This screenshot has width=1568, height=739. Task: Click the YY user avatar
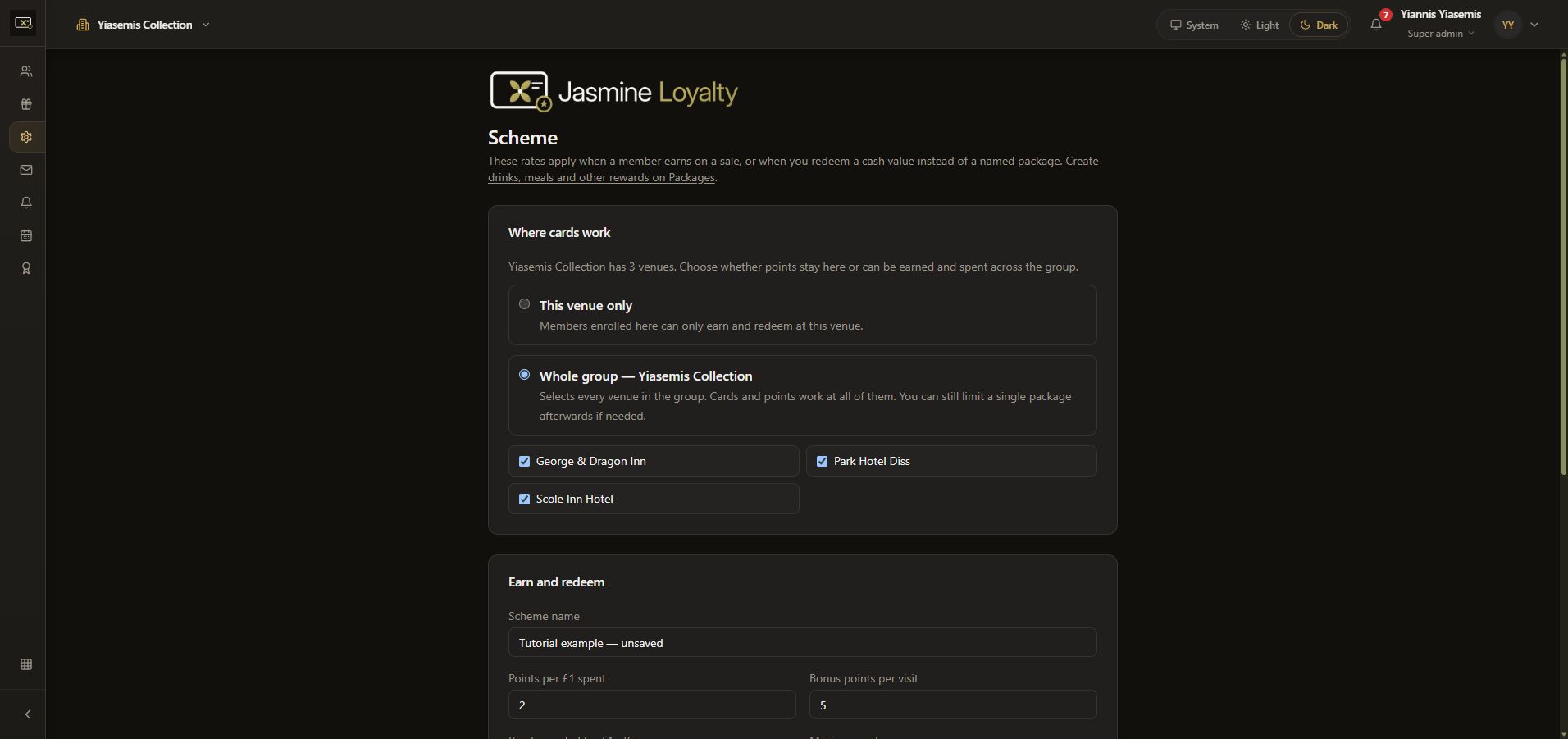pyautogui.click(x=1507, y=25)
